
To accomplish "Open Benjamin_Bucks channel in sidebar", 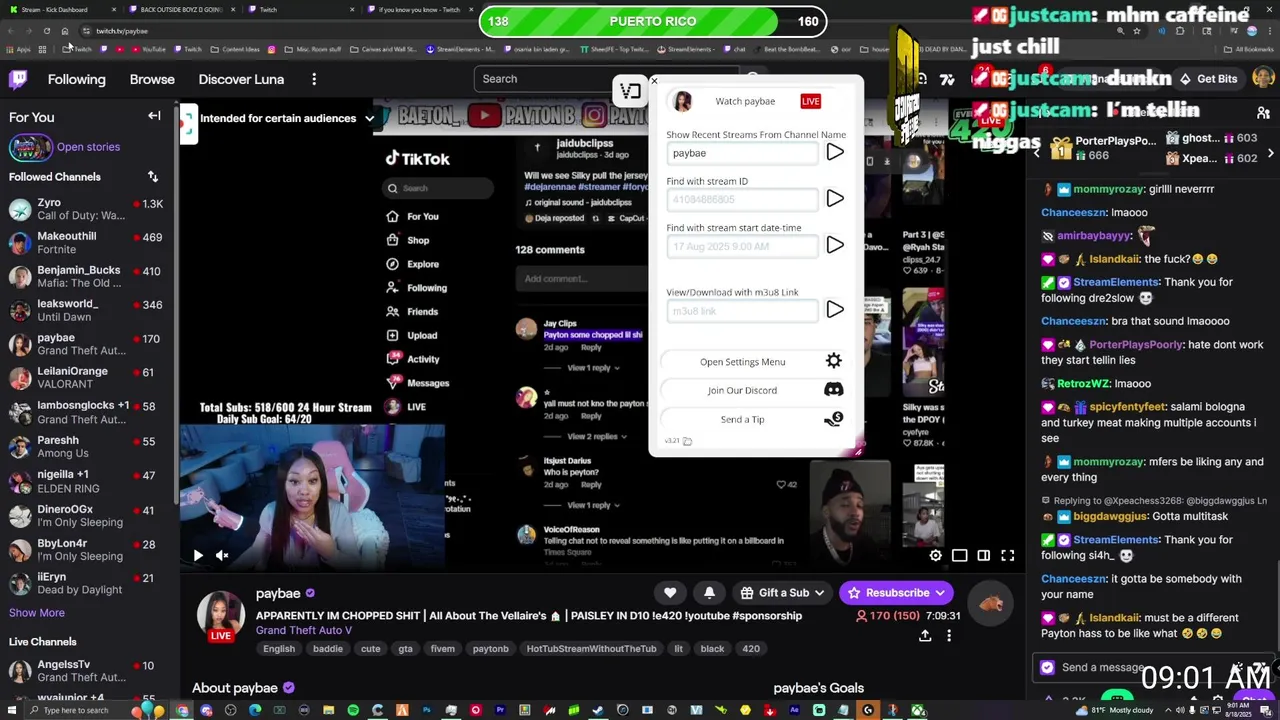I will (88, 277).
